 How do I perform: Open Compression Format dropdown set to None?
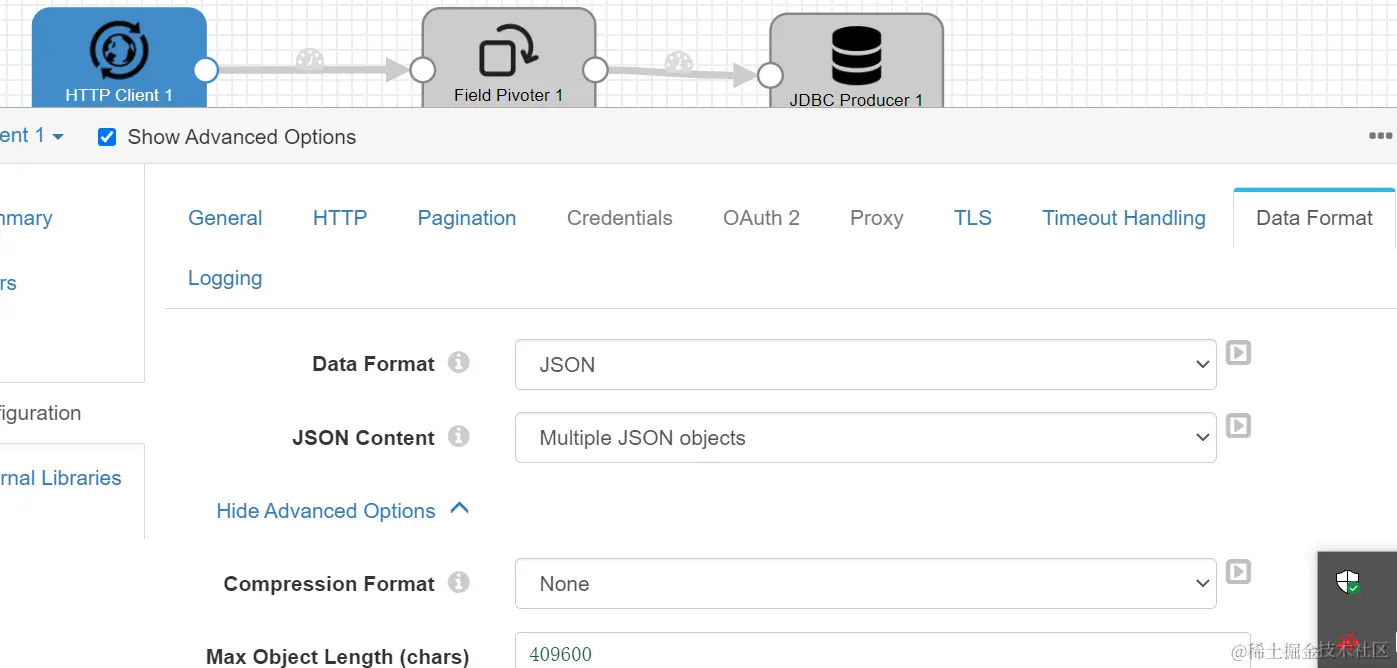click(x=865, y=584)
